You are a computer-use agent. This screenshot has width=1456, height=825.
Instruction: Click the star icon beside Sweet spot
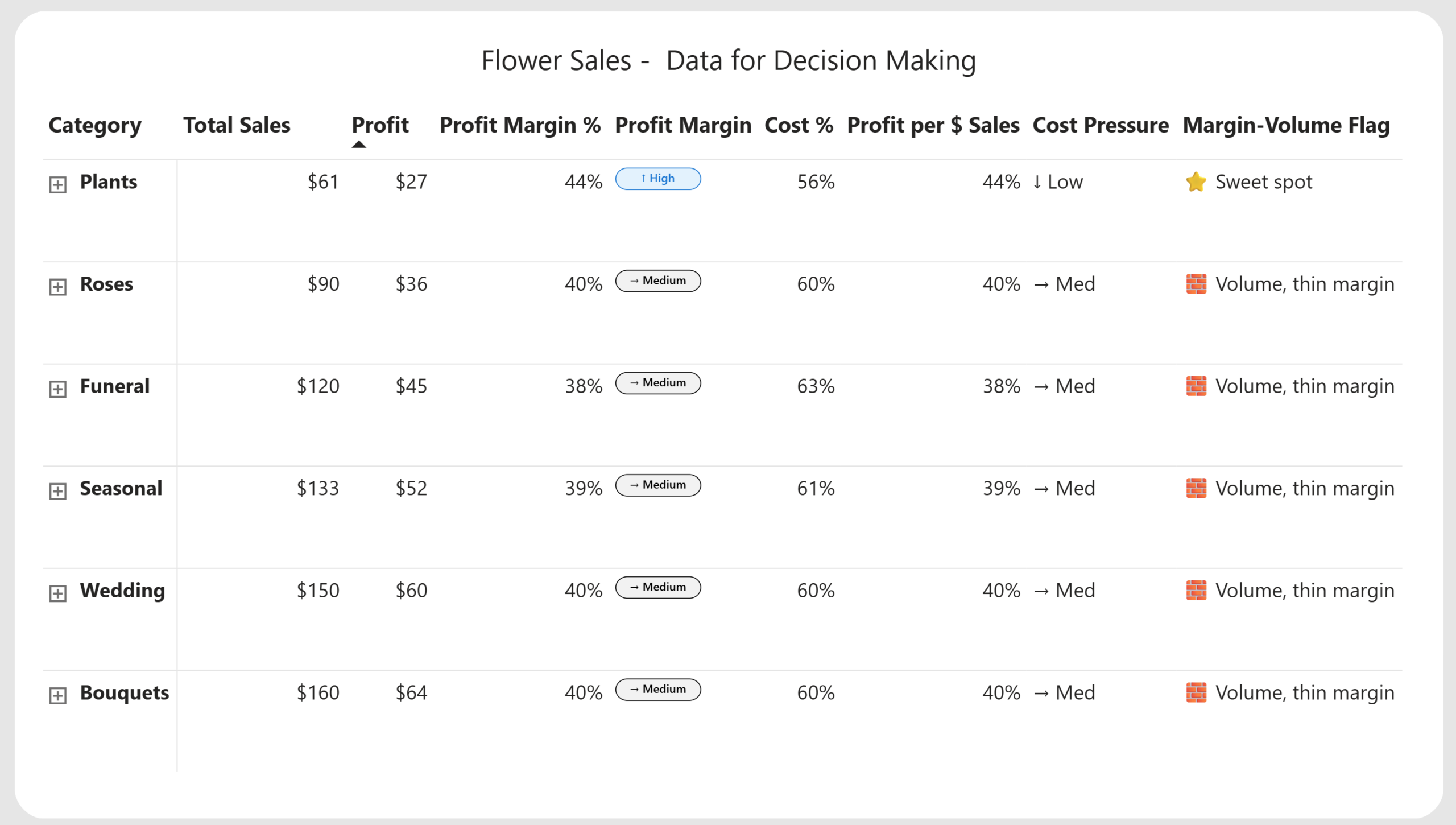pos(1196,182)
